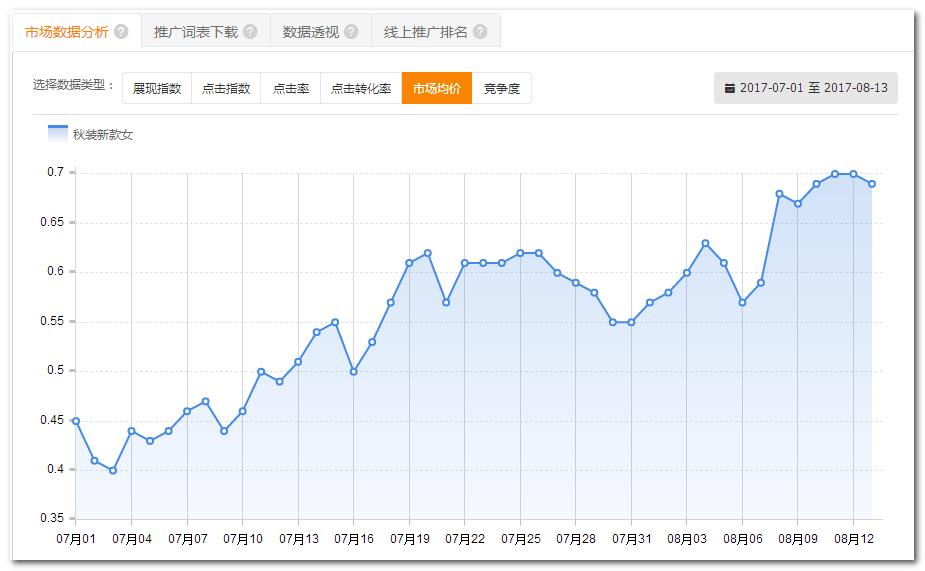This screenshot has width=925, height=571.
Task: Open help icon beside 市场数据分析 tab
Action: coord(121,32)
